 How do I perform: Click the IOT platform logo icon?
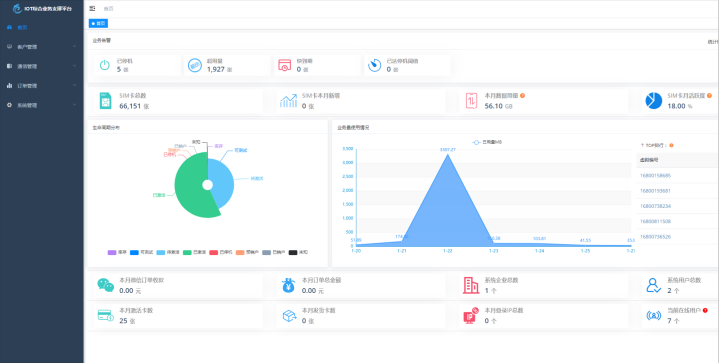pos(17,8)
